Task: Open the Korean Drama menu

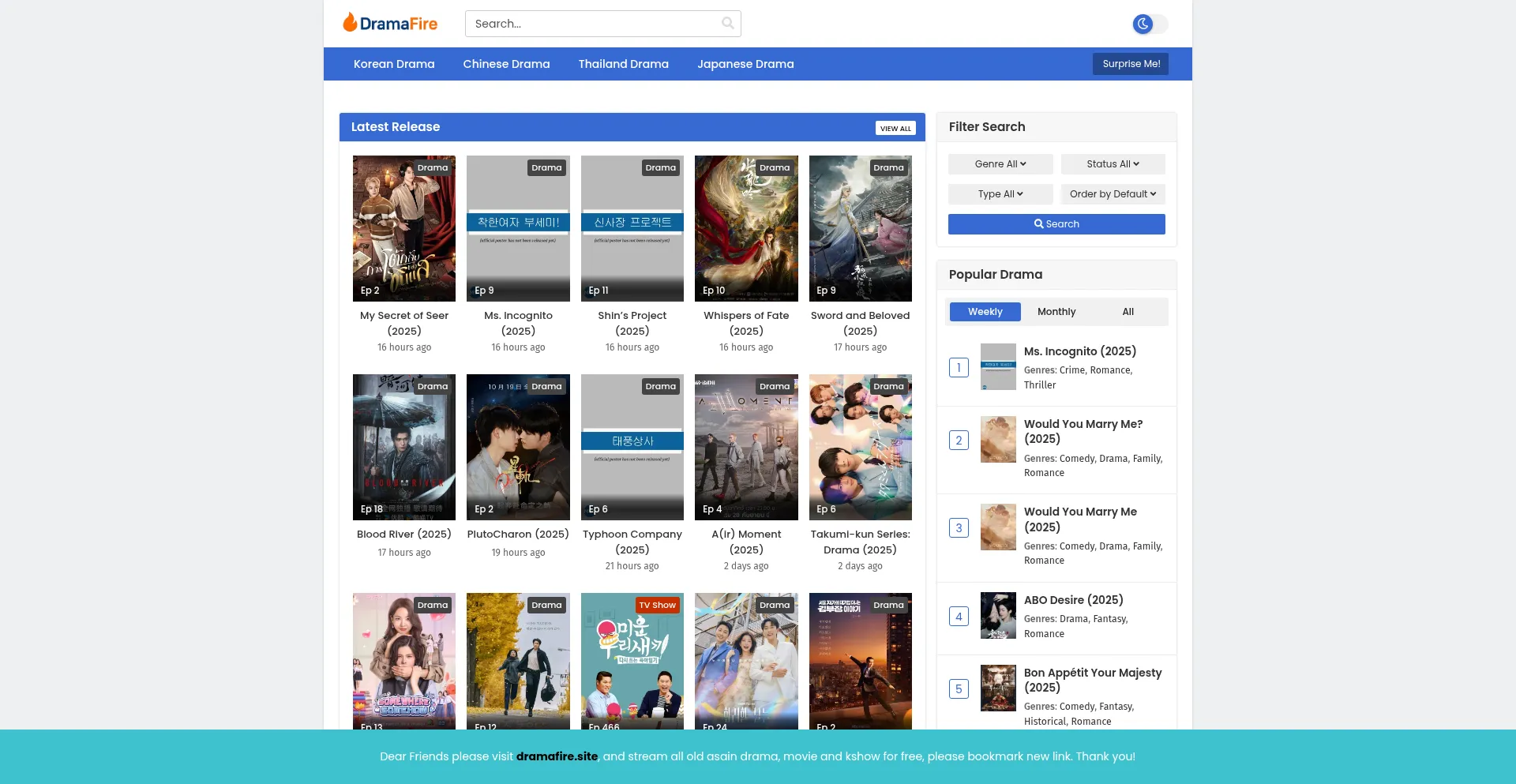Action: pyautogui.click(x=394, y=64)
